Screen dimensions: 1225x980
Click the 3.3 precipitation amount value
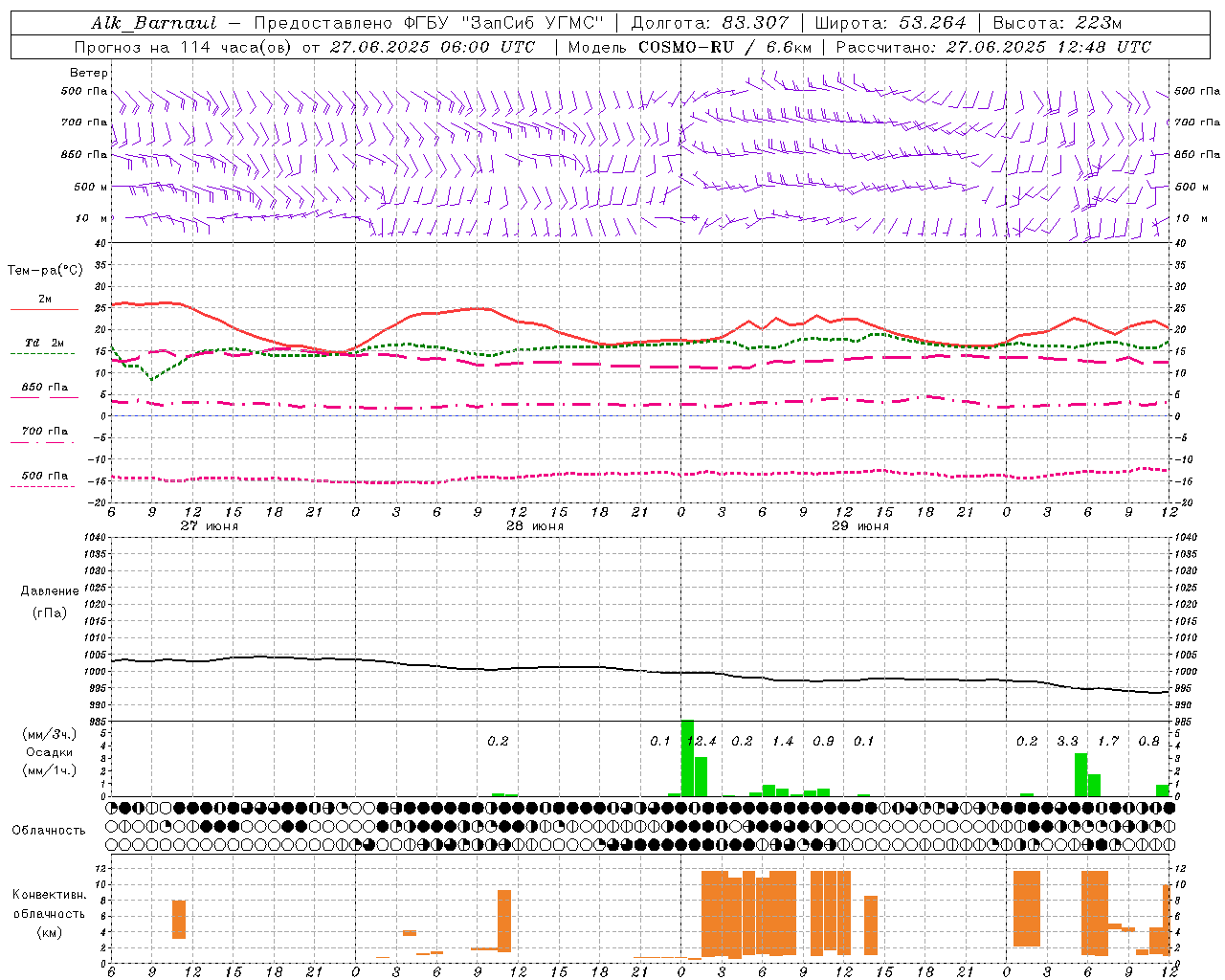1068,741
